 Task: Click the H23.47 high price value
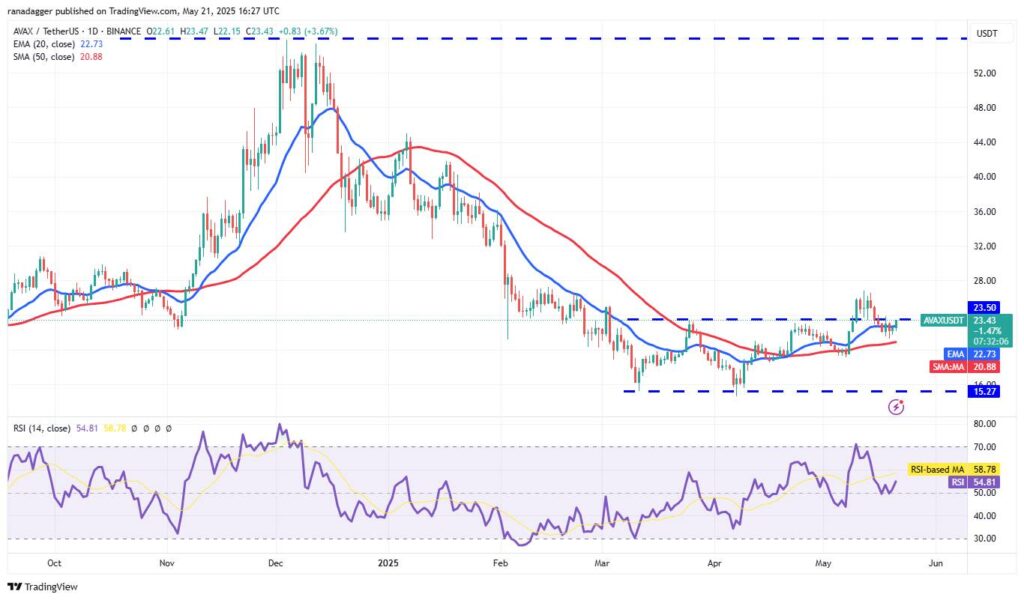click(x=195, y=31)
